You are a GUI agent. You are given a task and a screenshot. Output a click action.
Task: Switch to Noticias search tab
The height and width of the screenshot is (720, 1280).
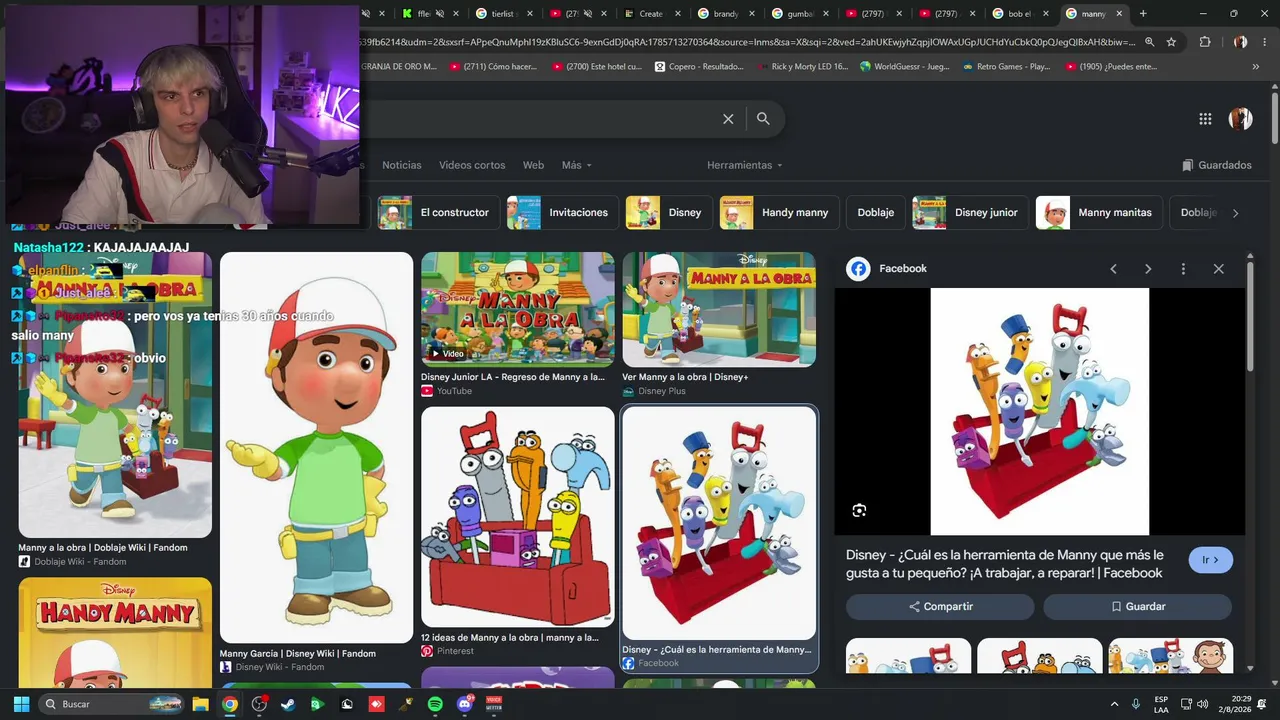(402, 165)
